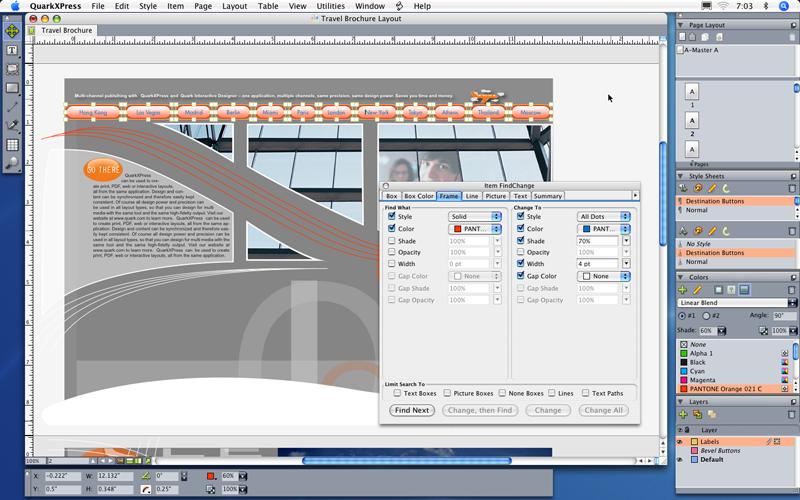Edit color with Colors palette pencil

click(x=697, y=290)
